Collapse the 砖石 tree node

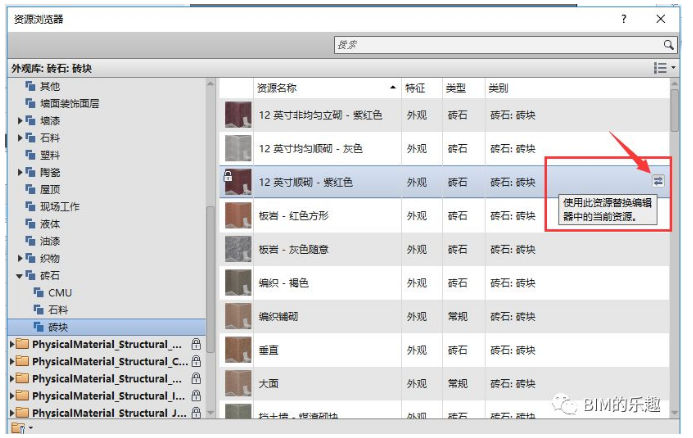(19, 275)
